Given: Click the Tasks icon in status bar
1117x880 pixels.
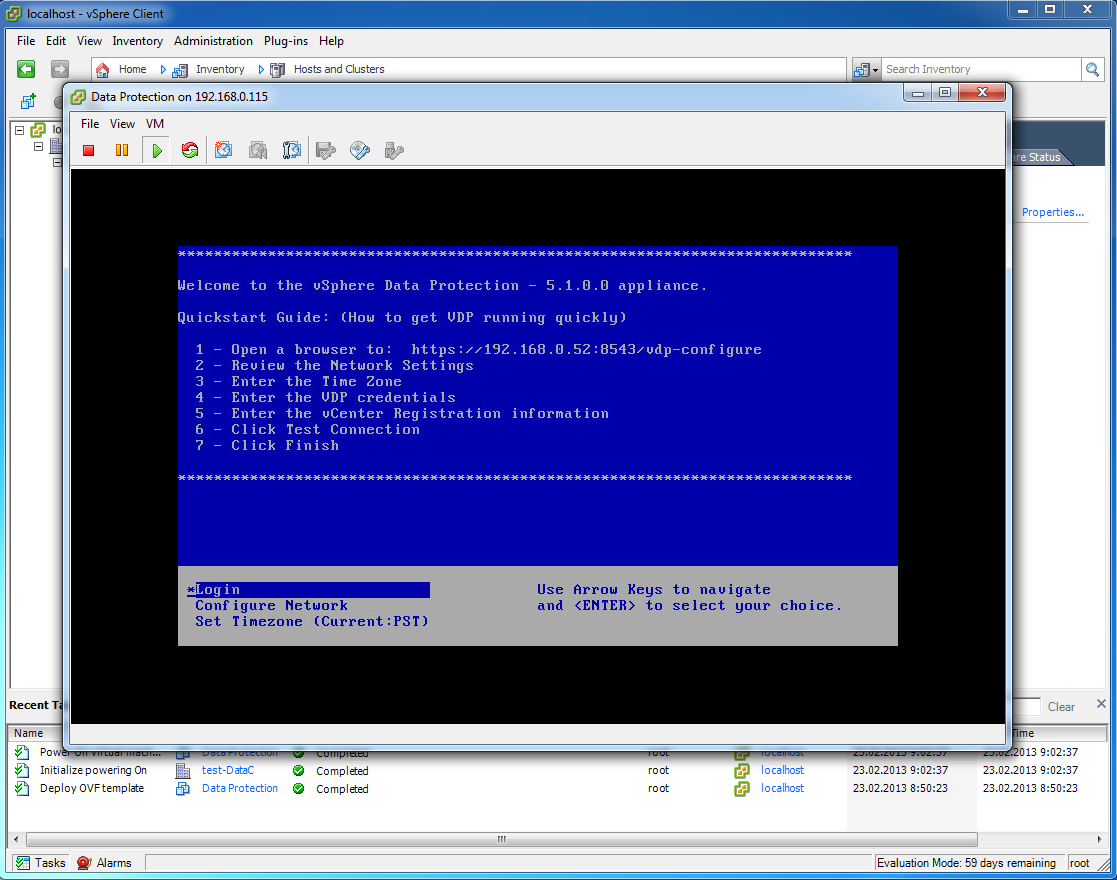Looking at the screenshot, I should coord(24,863).
